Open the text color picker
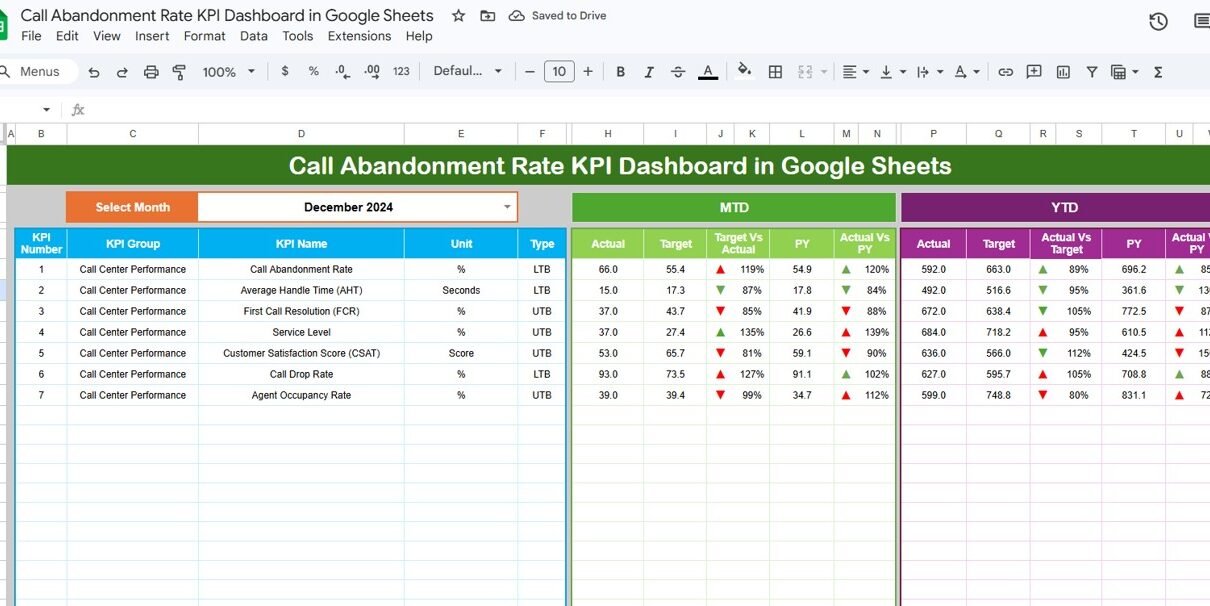 point(708,72)
